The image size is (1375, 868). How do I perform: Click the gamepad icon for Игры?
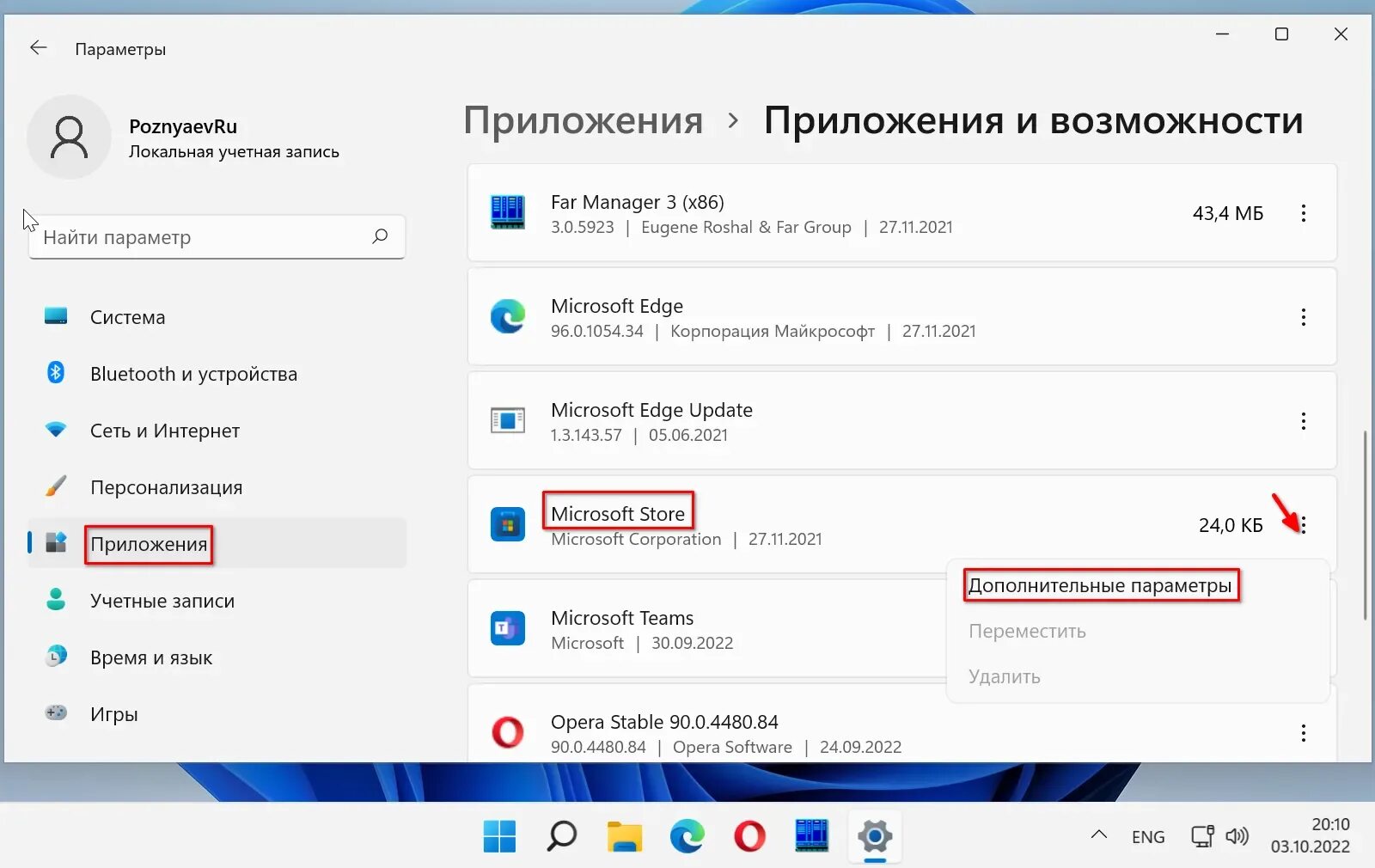point(56,713)
